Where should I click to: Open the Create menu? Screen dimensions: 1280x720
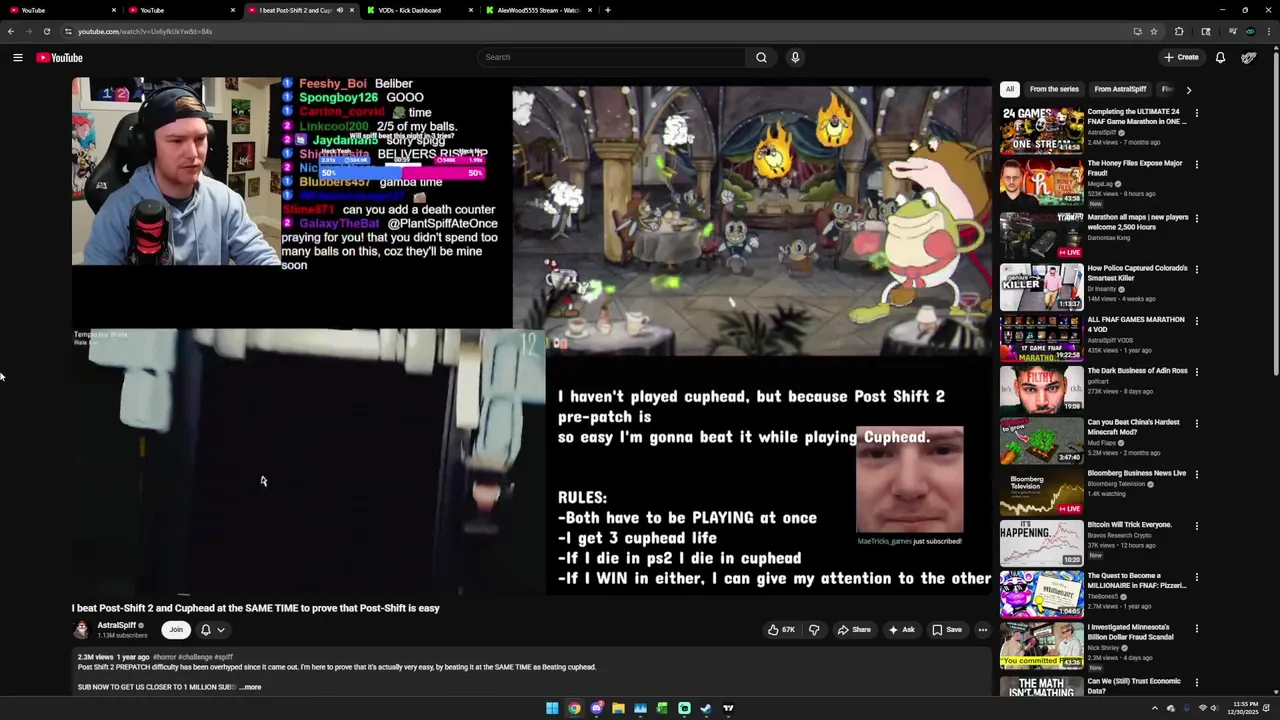point(1181,57)
